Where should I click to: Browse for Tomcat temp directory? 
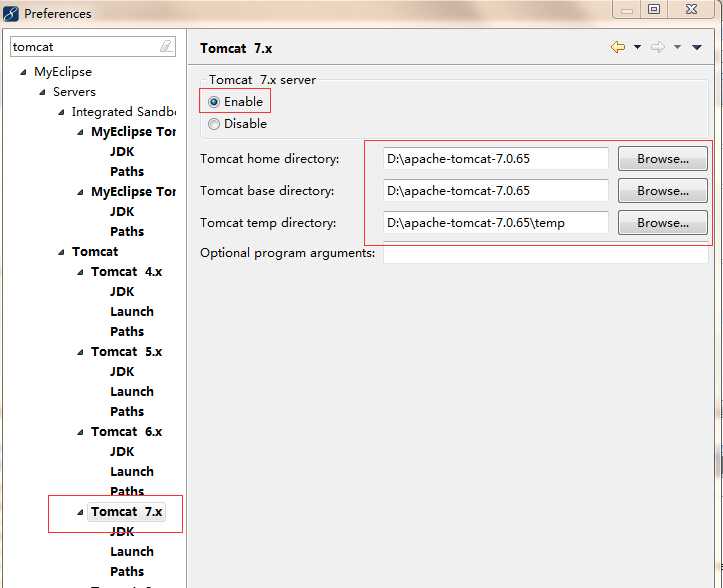(663, 223)
